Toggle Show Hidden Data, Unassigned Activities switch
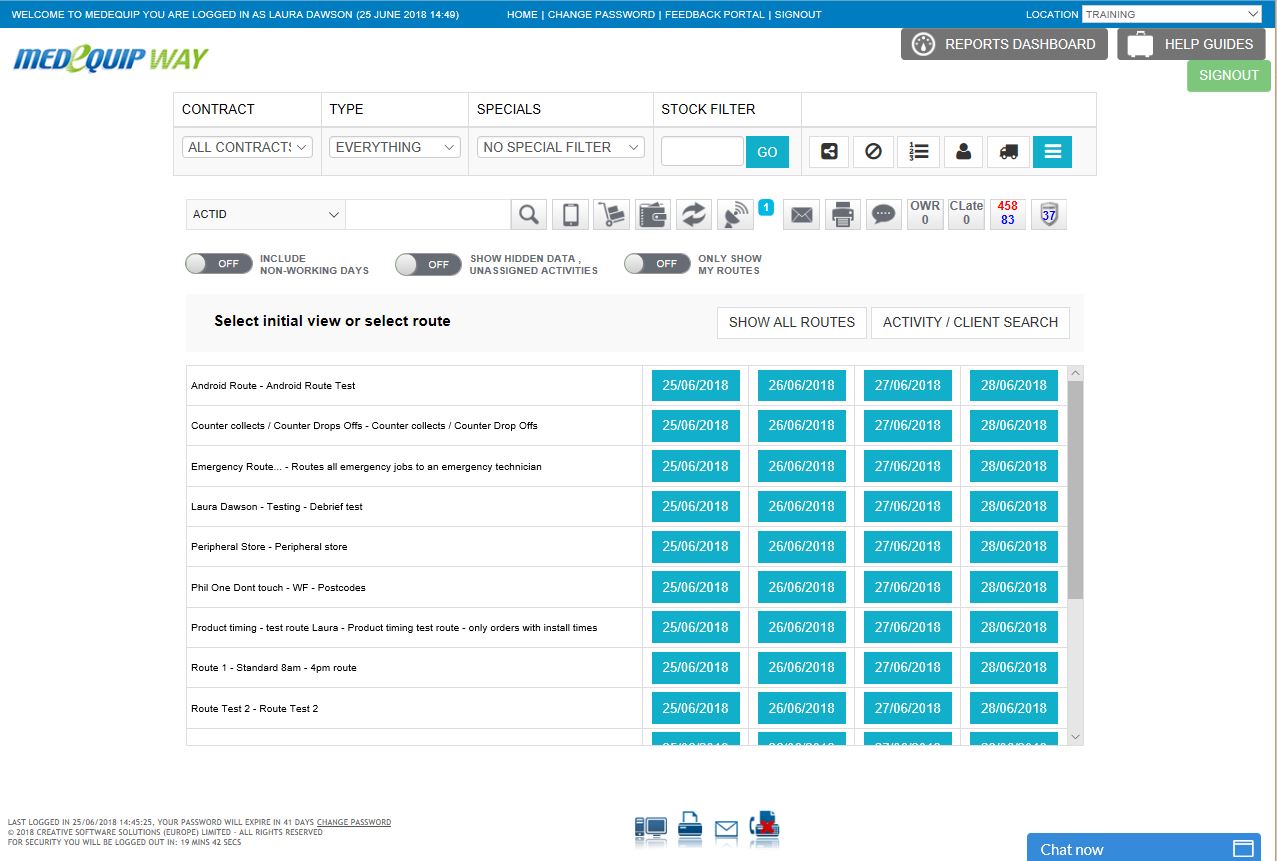The height and width of the screenshot is (861, 1277). coord(428,264)
